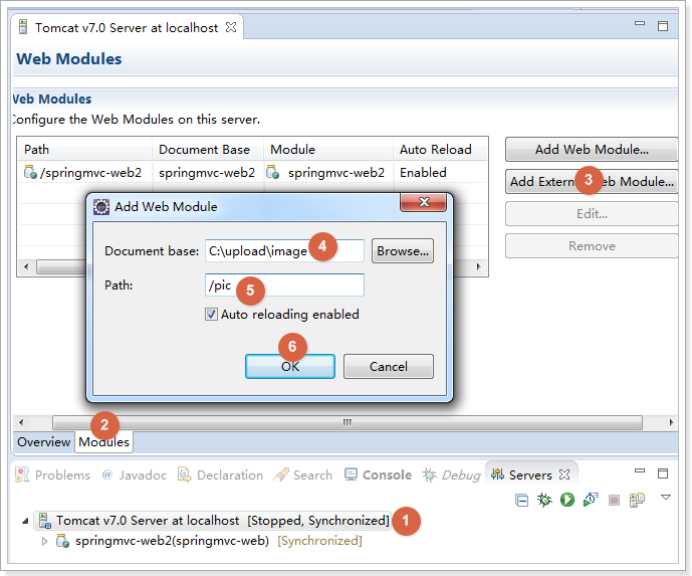Image resolution: width=692 pixels, height=576 pixels.
Task: Click the springmvc-web2 module icon in Servers tree
Action: pyautogui.click(x=62, y=541)
